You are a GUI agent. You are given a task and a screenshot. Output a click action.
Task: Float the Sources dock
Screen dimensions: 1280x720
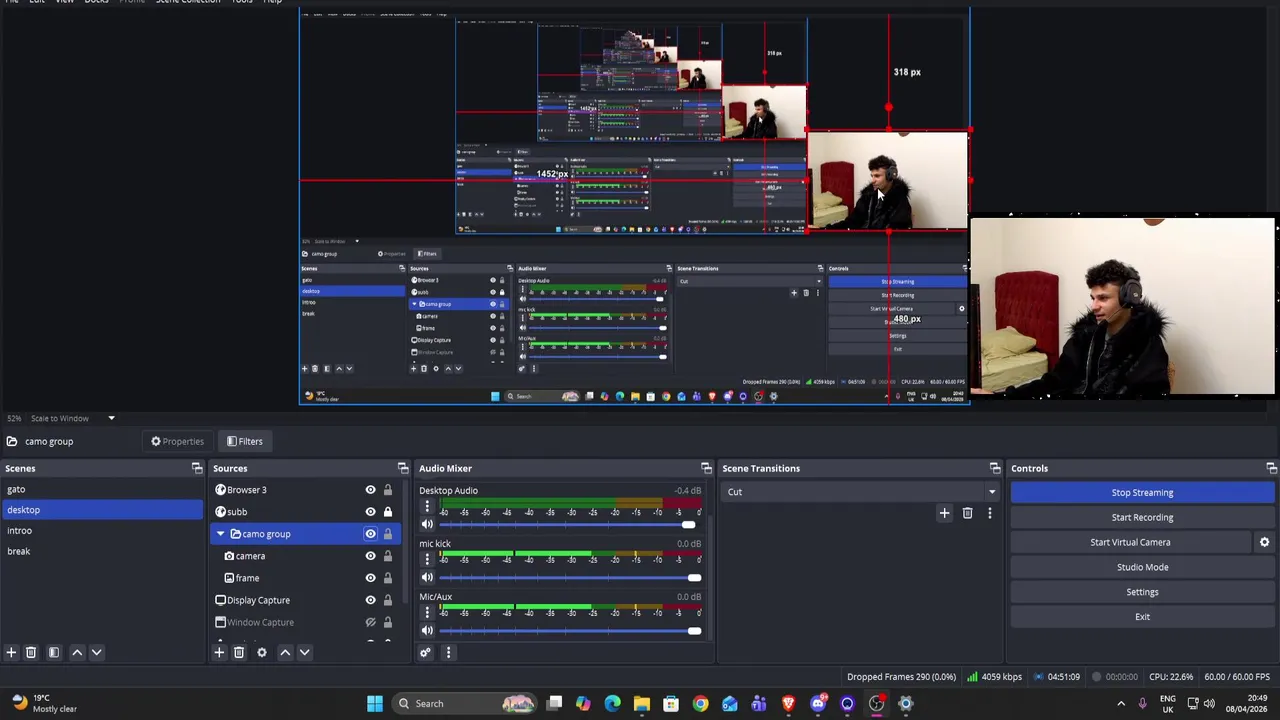pyautogui.click(x=403, y=468)
